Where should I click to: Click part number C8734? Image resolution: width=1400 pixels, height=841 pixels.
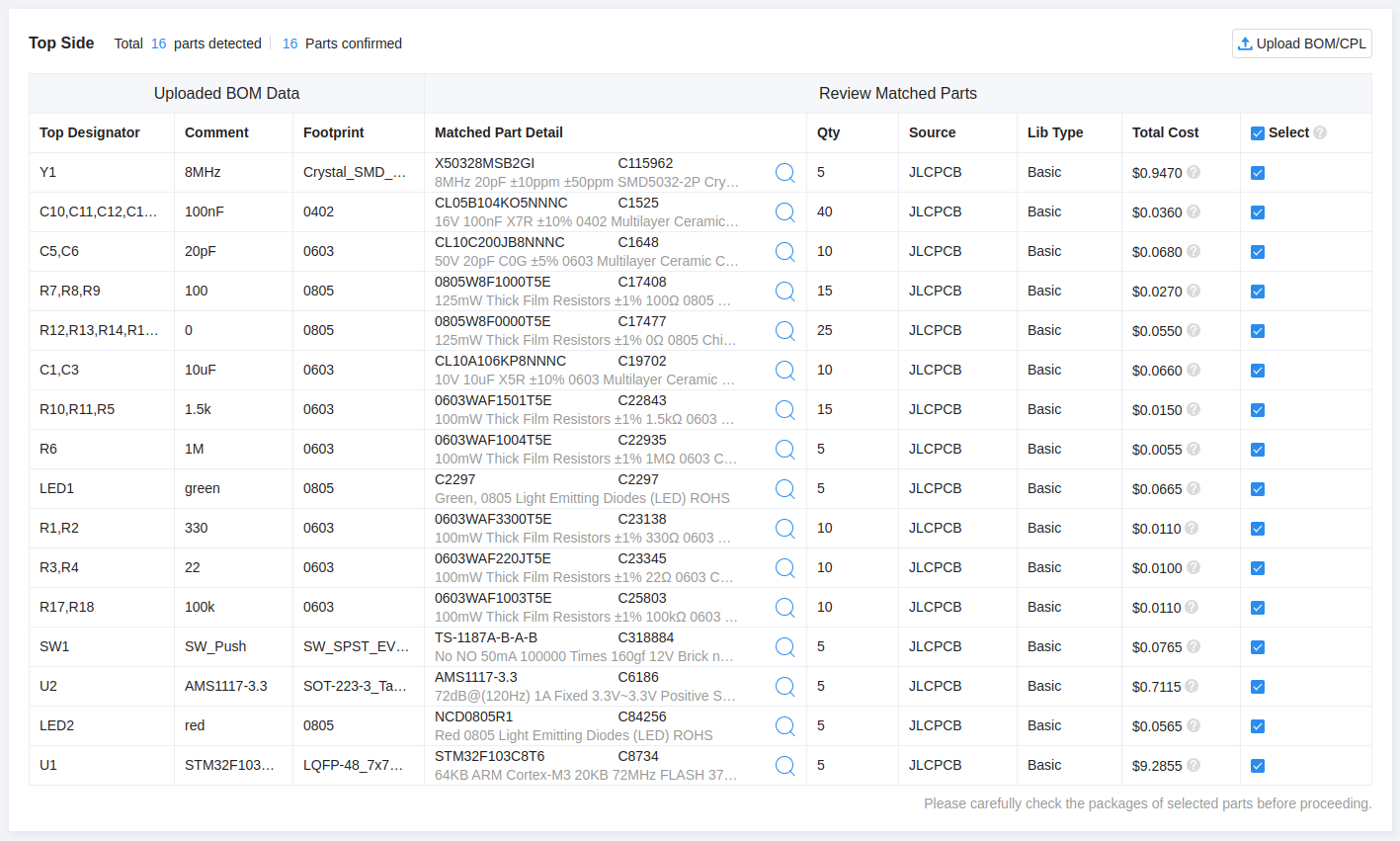coord(638,756)
